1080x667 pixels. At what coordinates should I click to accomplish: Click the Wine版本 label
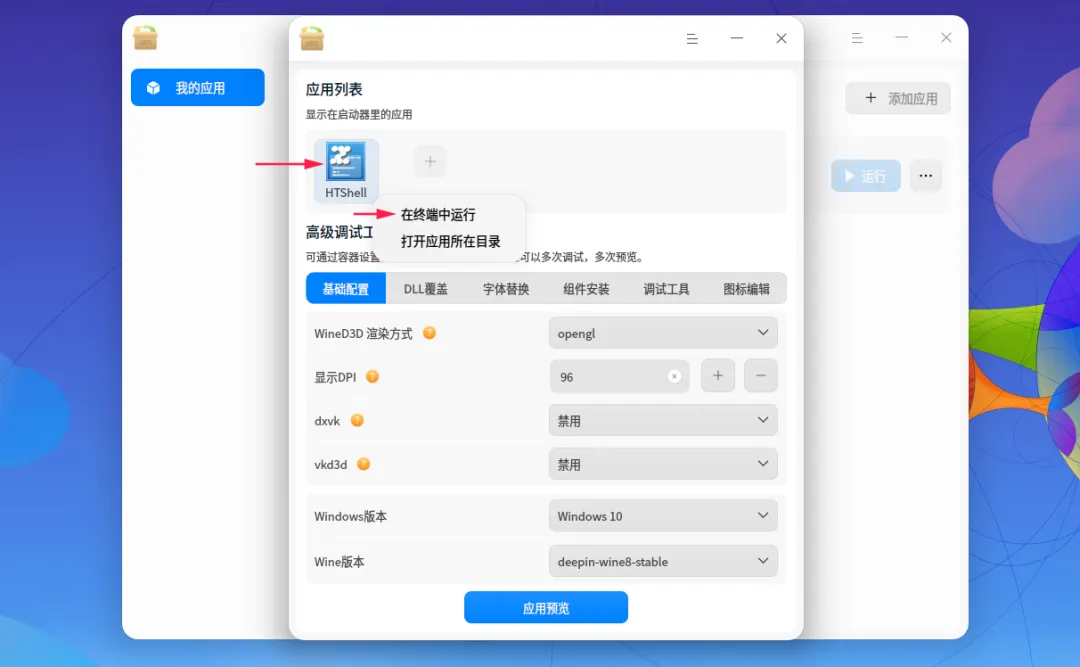pos(340,562)
